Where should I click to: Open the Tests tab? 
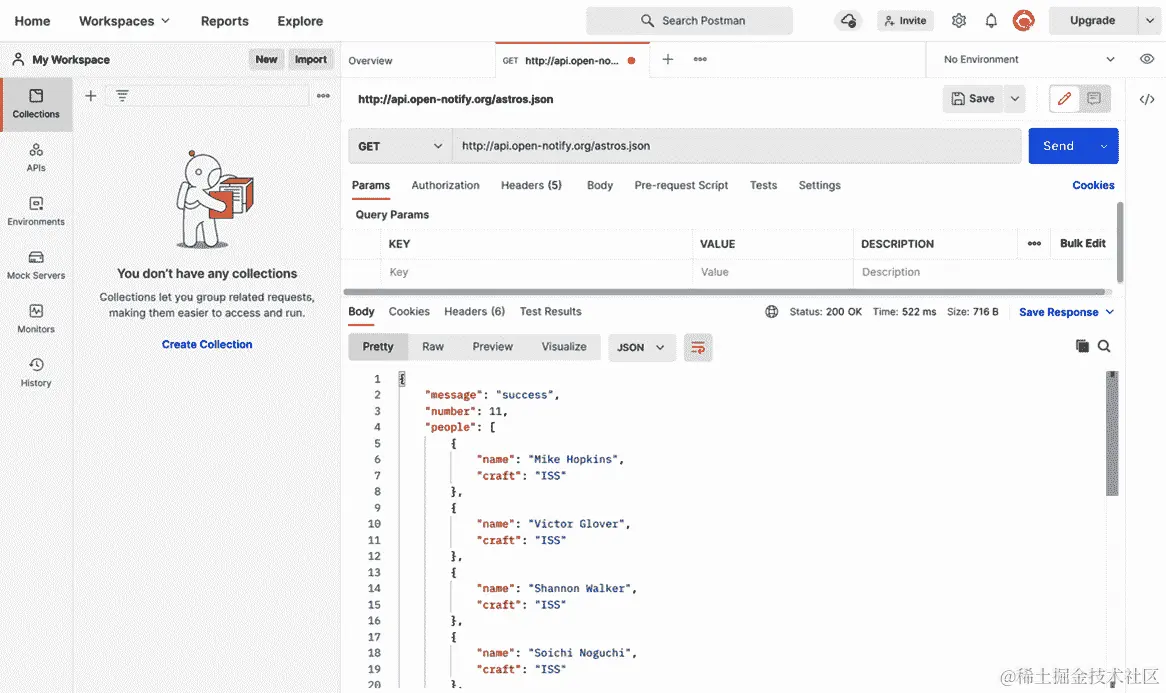tap(763, 185)
